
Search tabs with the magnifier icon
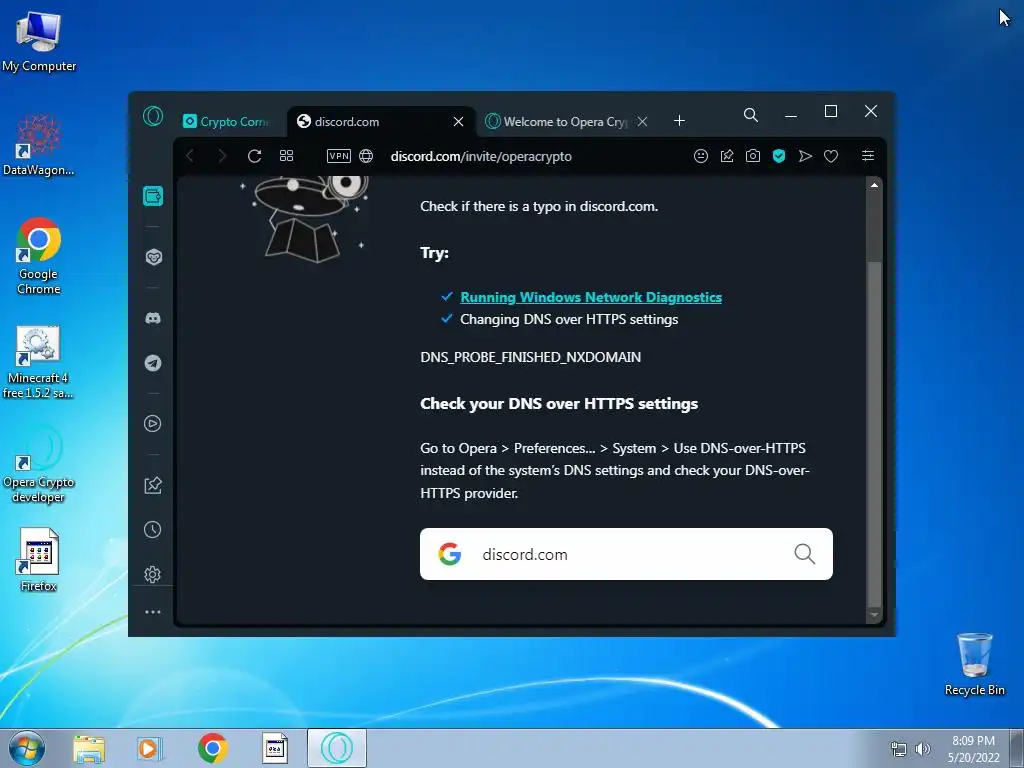[751, 116]
